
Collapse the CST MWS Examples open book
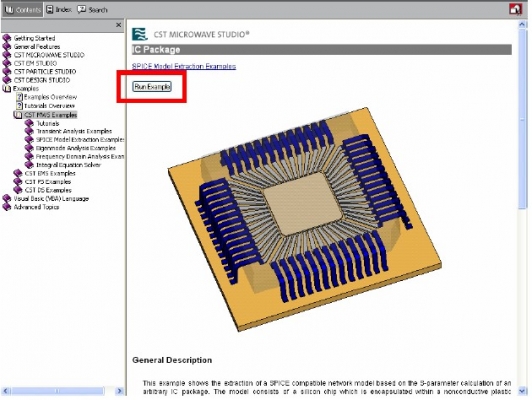tap(18, 115)
